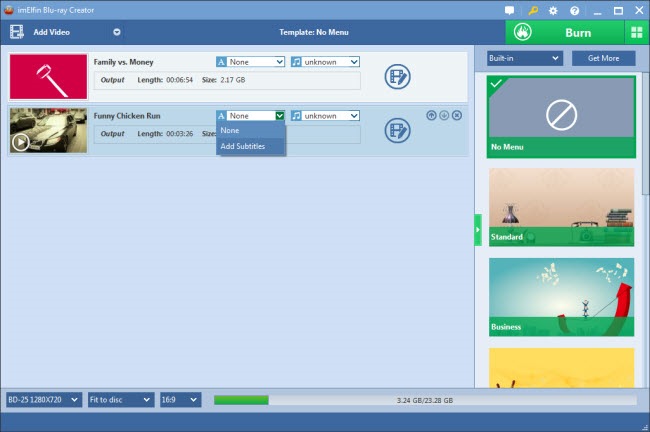Click the registration key icon
650x432 pixels.
pyautogui.click(x=533, y=10)
